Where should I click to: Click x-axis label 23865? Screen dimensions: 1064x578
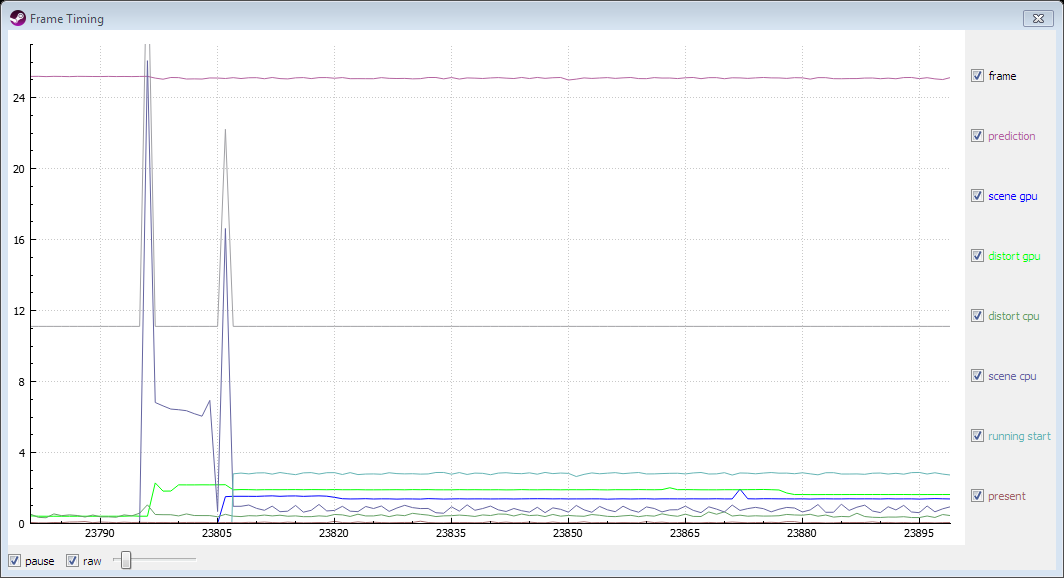[685, 533]
